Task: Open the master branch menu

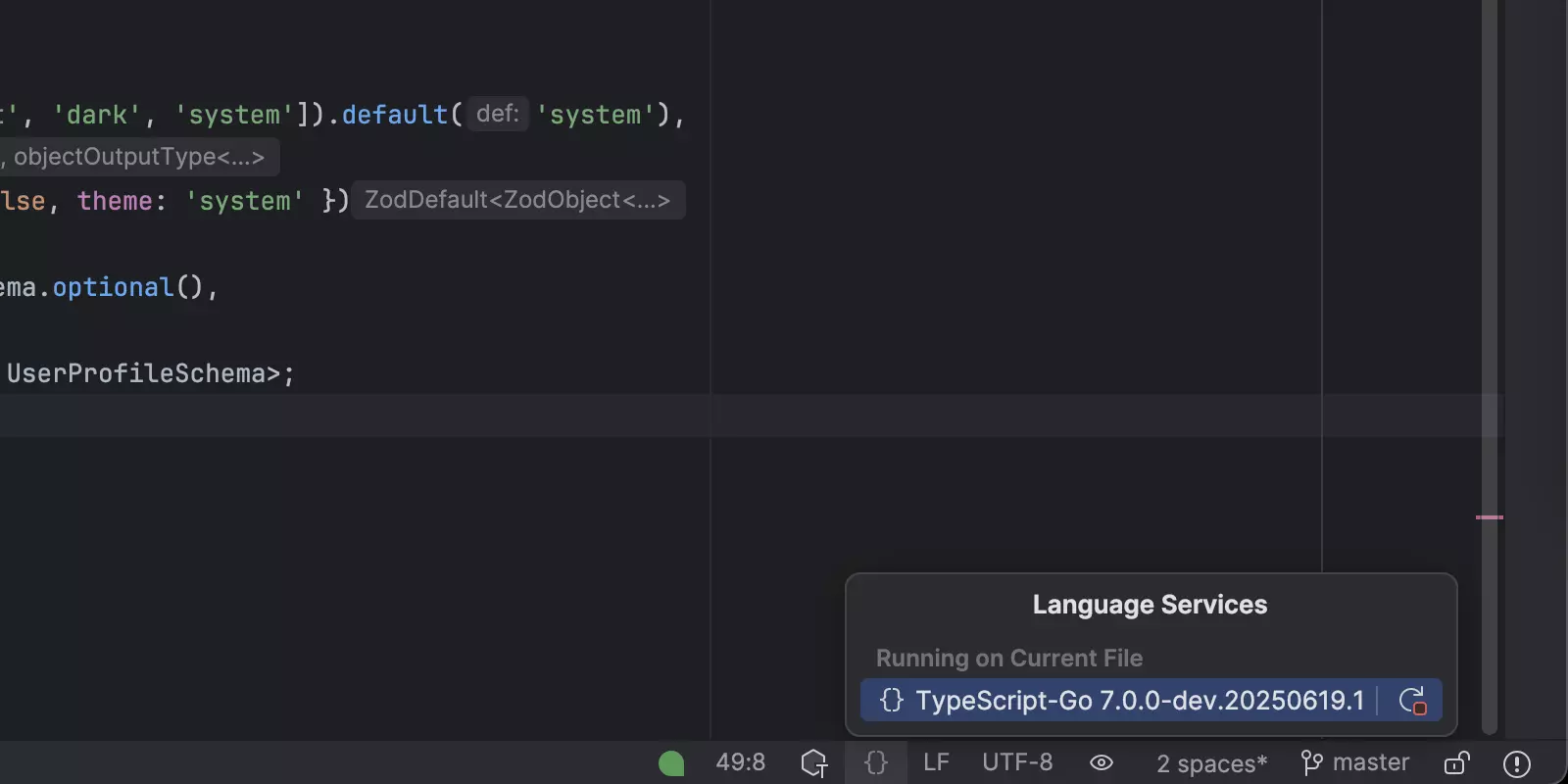Action: click(x=1370, y=762)
